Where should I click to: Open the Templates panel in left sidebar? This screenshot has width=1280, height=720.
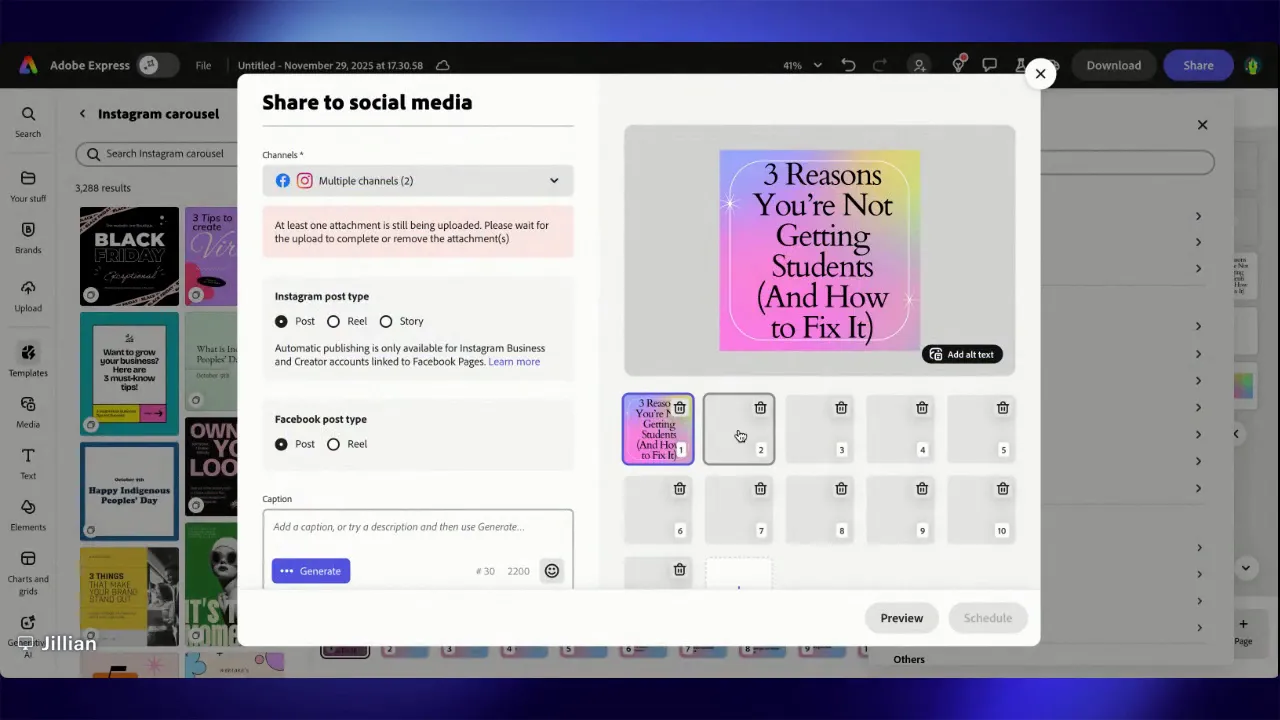[27, 360]
